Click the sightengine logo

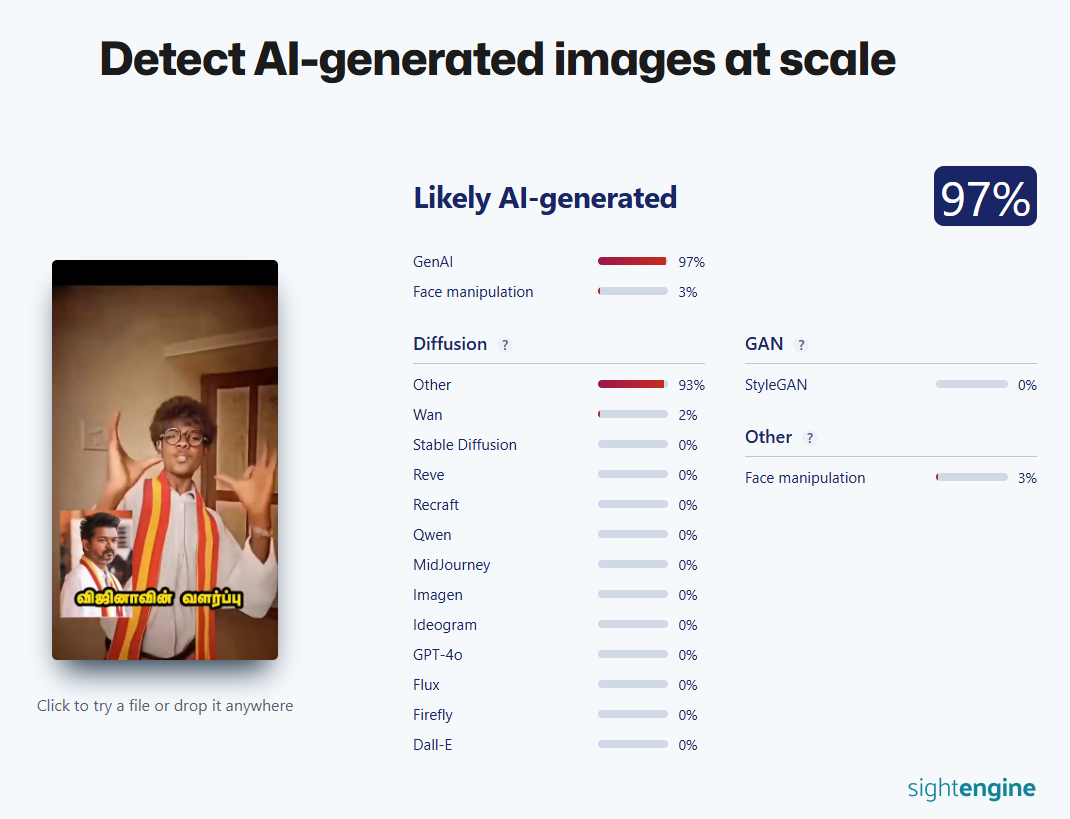[971, 788]
